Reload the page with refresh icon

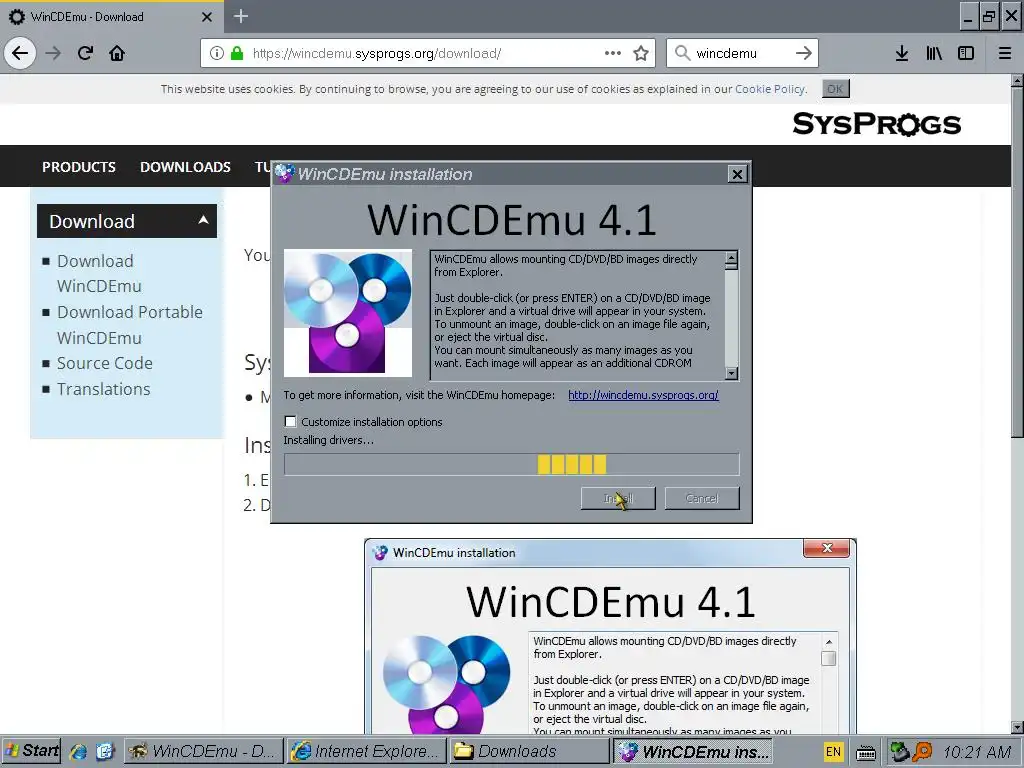pyautogui.click(x=86, y=53)
